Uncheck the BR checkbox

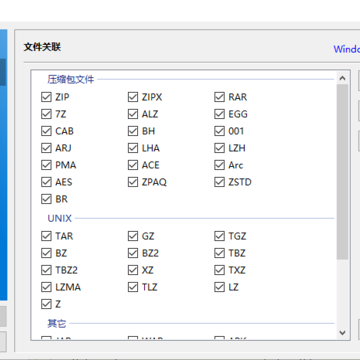tap(46, 199)
